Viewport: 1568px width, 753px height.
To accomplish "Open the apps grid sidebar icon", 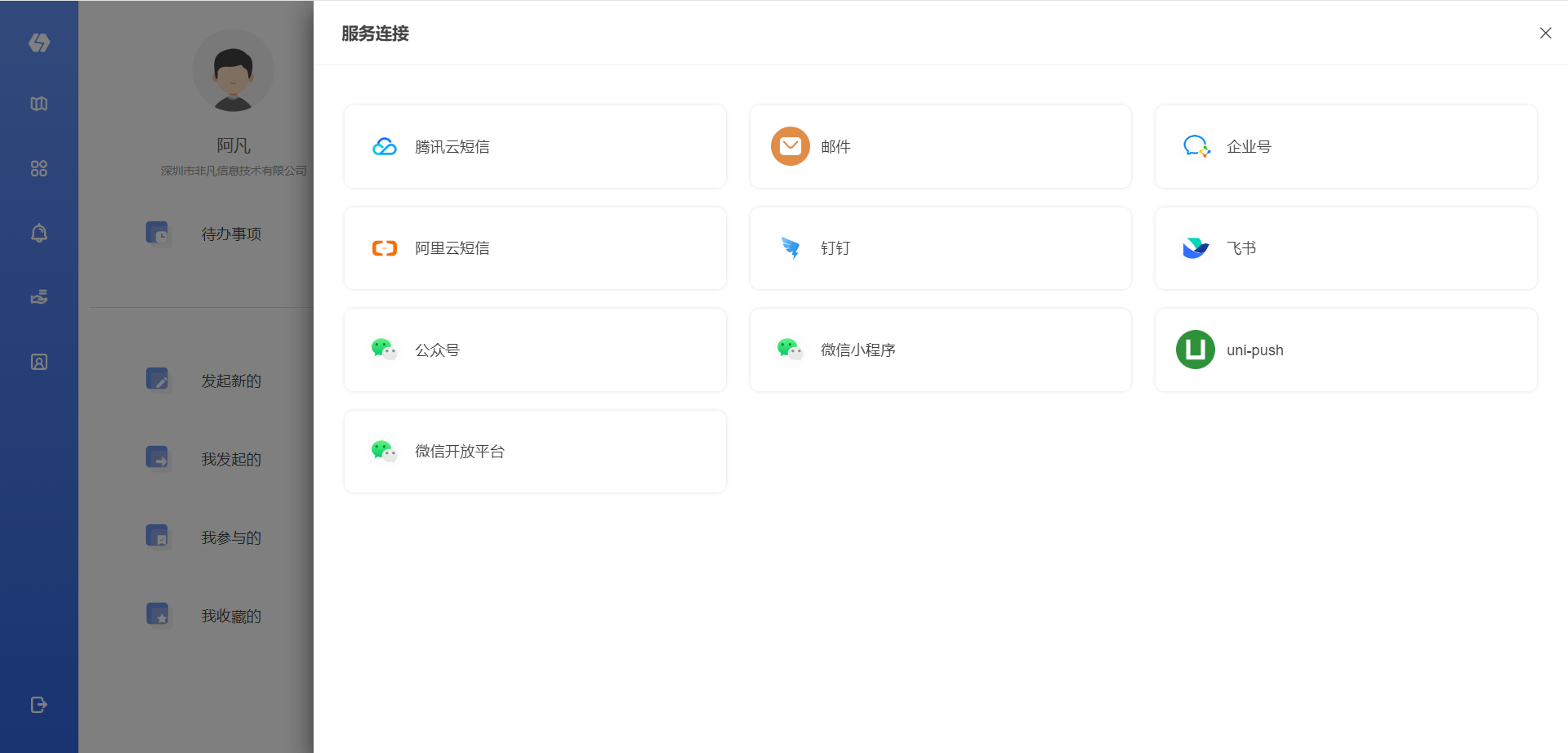I will pos(39,168).
